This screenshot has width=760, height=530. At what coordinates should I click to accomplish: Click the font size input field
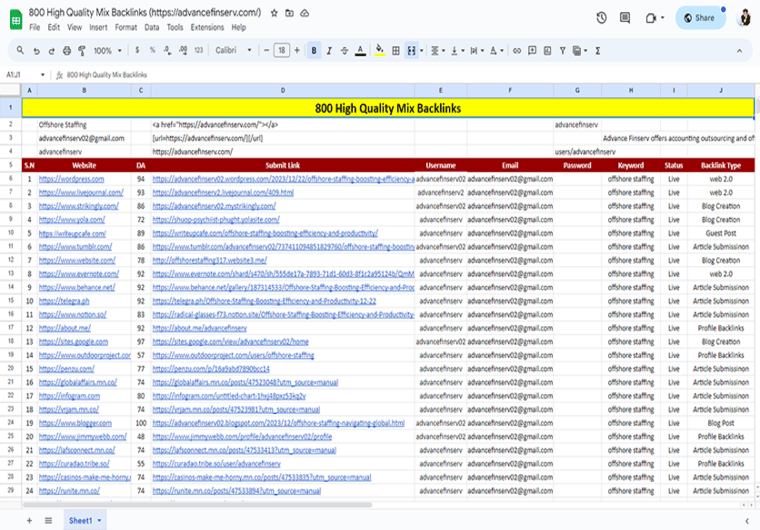282,50
